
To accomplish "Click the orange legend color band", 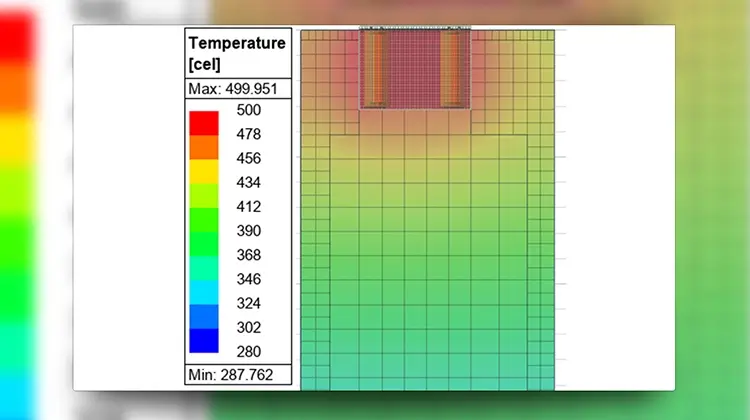I will 204,146.
